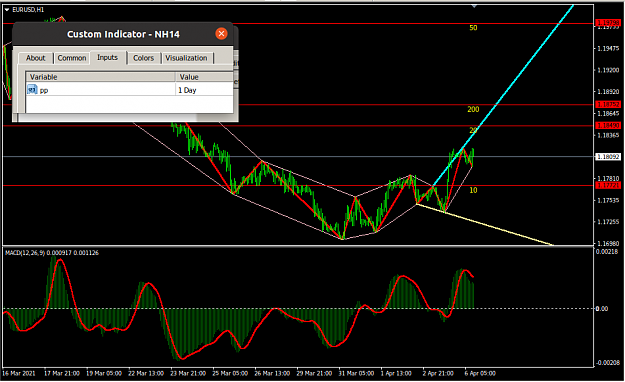Viewport: 625px width, 382px height.
Task: Click the '16 Mar 2021' date label
Action: (x=19, y=373)
